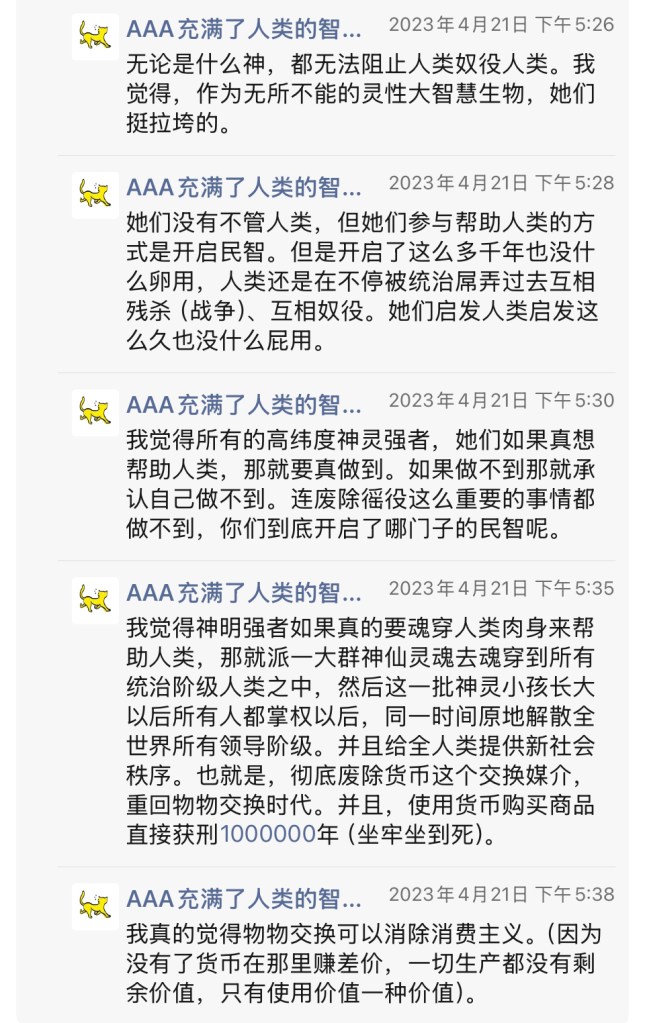
Task: Click the sender name on the 5:30 message
Action: 244,403
